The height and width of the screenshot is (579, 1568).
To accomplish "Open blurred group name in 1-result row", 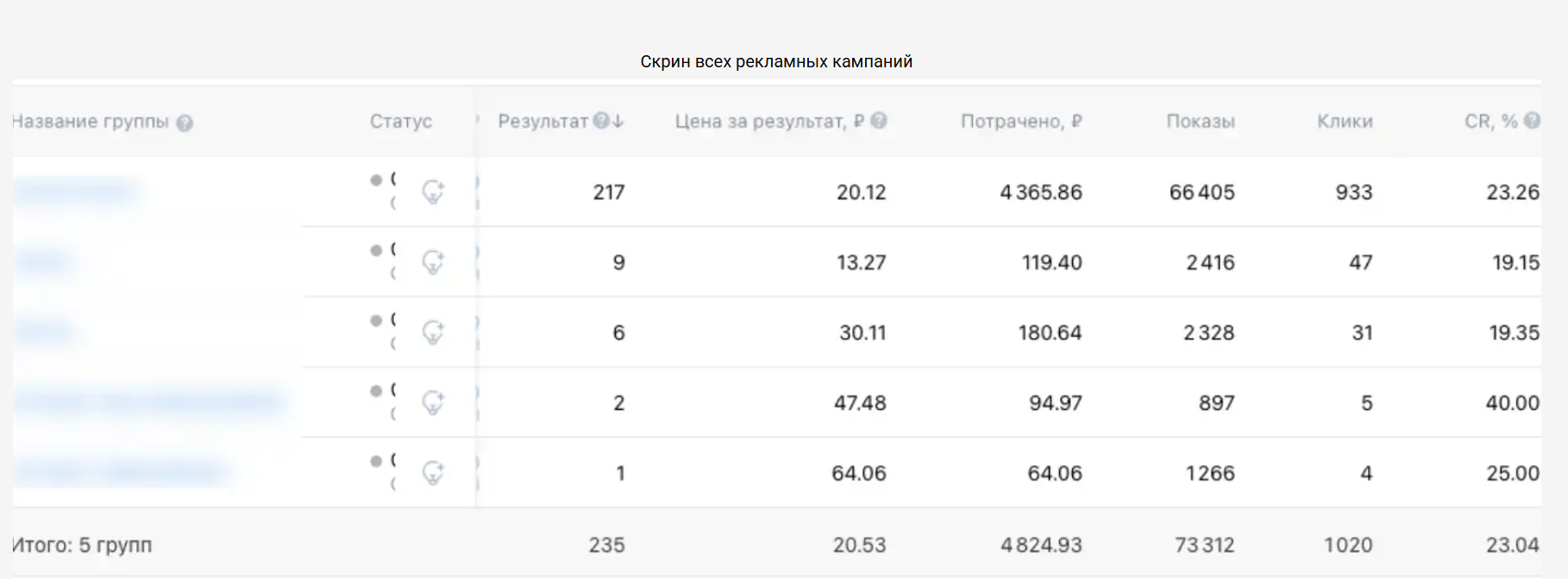I will pos(120,472).
